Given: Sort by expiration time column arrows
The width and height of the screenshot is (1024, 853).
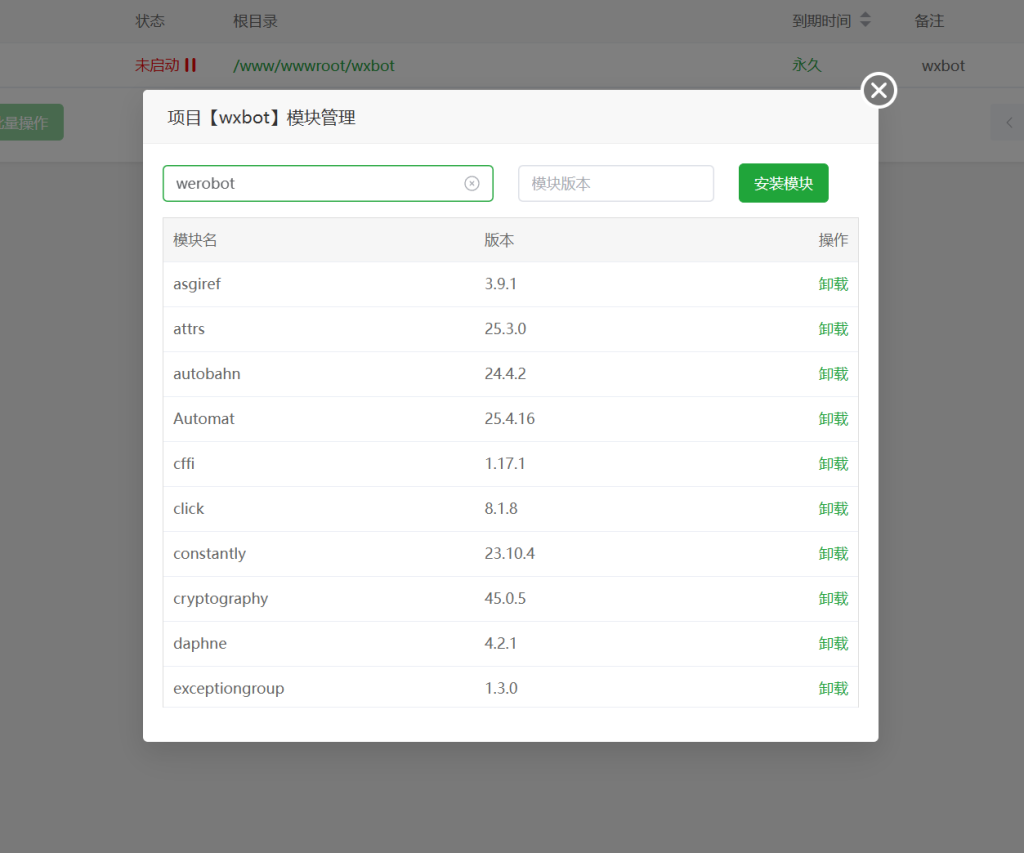Looking at the screenshot, I should tap(865, 20).
